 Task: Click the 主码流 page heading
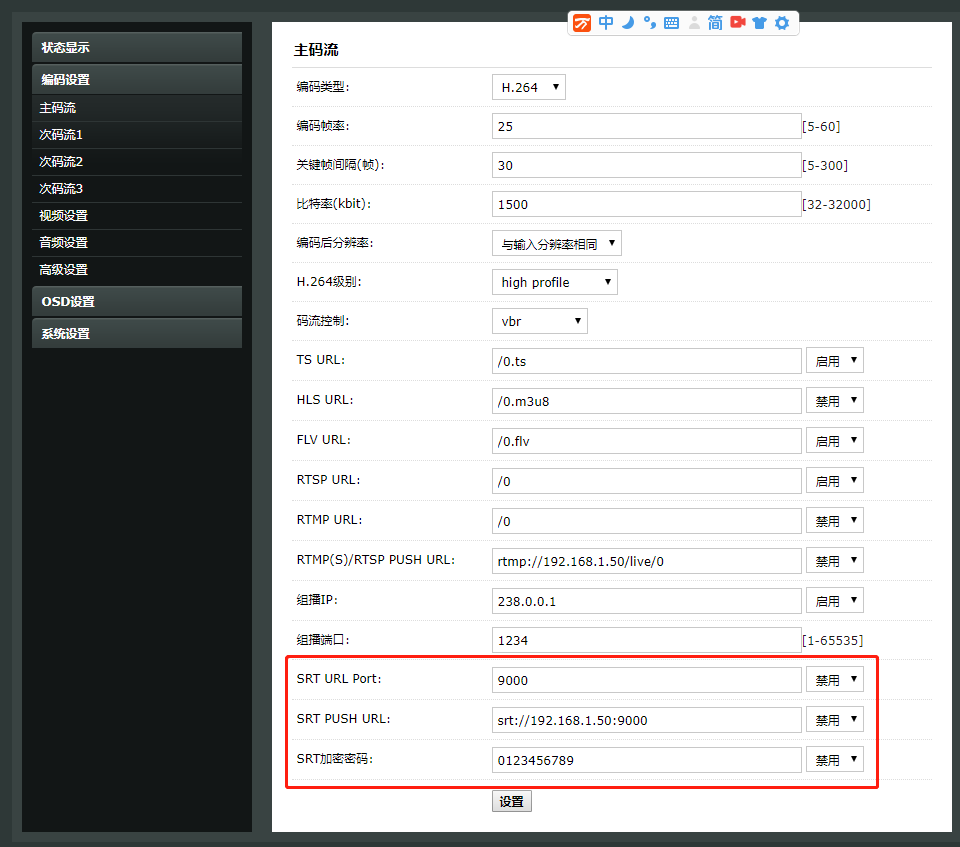(316, 50)
